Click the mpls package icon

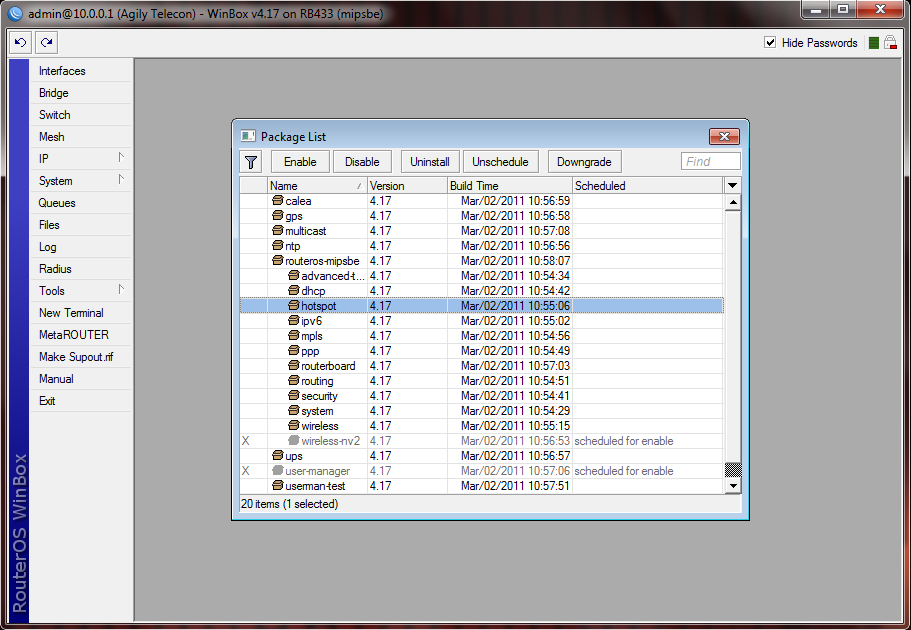pos(294,336)
